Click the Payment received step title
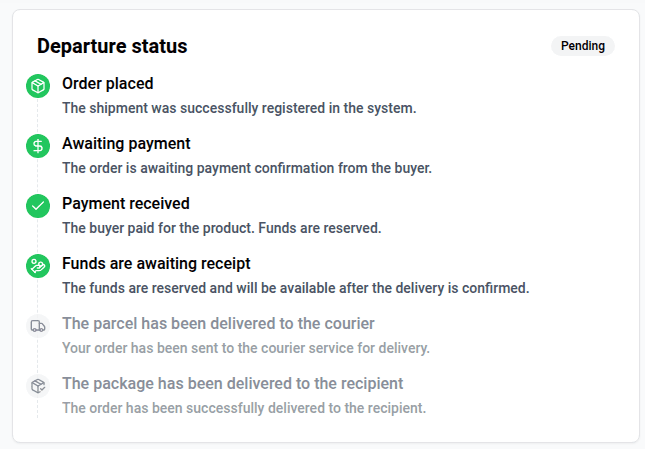This screenshot has height=449, width=645. pos(126,204)
